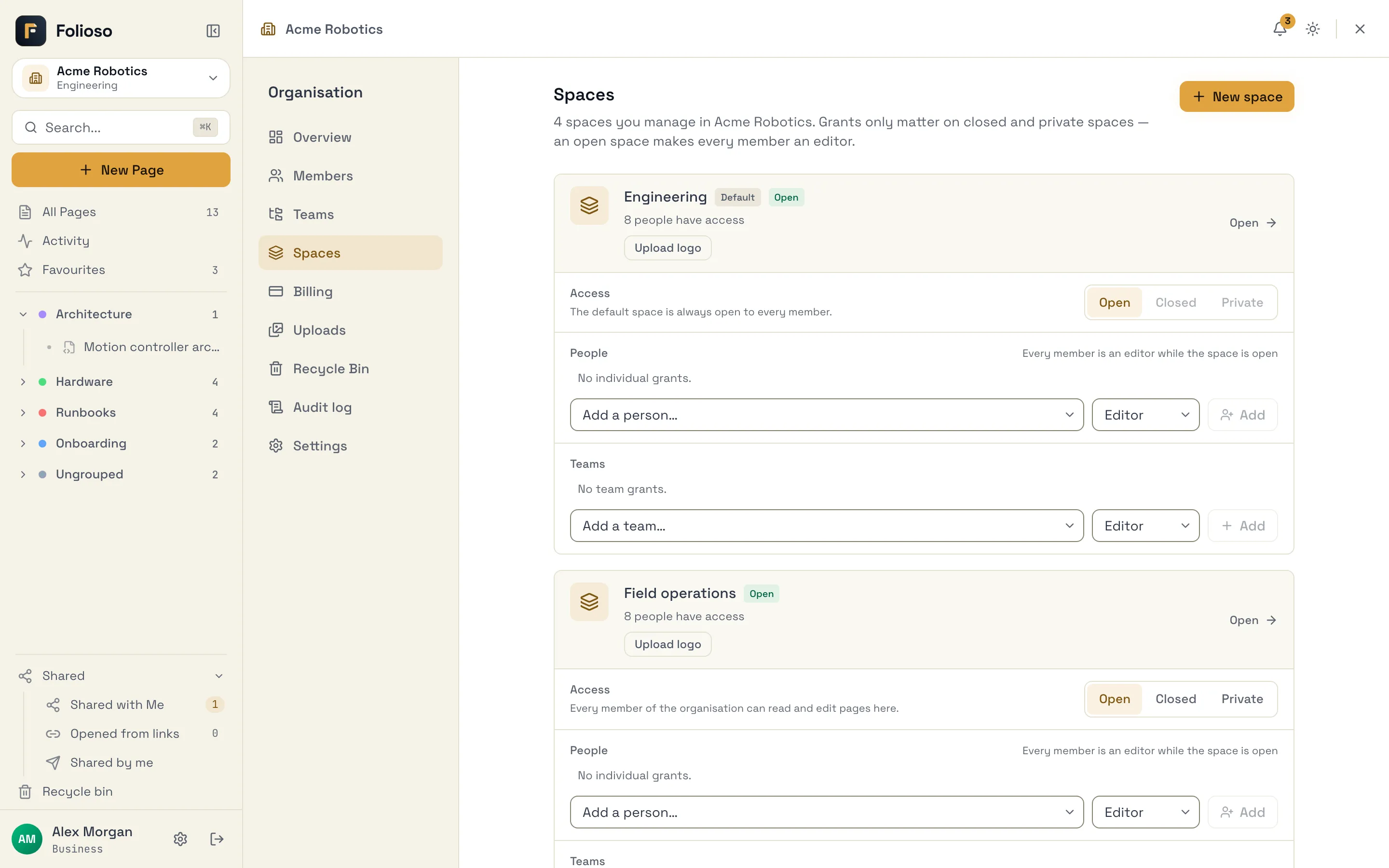Open the Audit log
The height and width of the screenshot is (868, 1389).
tap(350, 407)
